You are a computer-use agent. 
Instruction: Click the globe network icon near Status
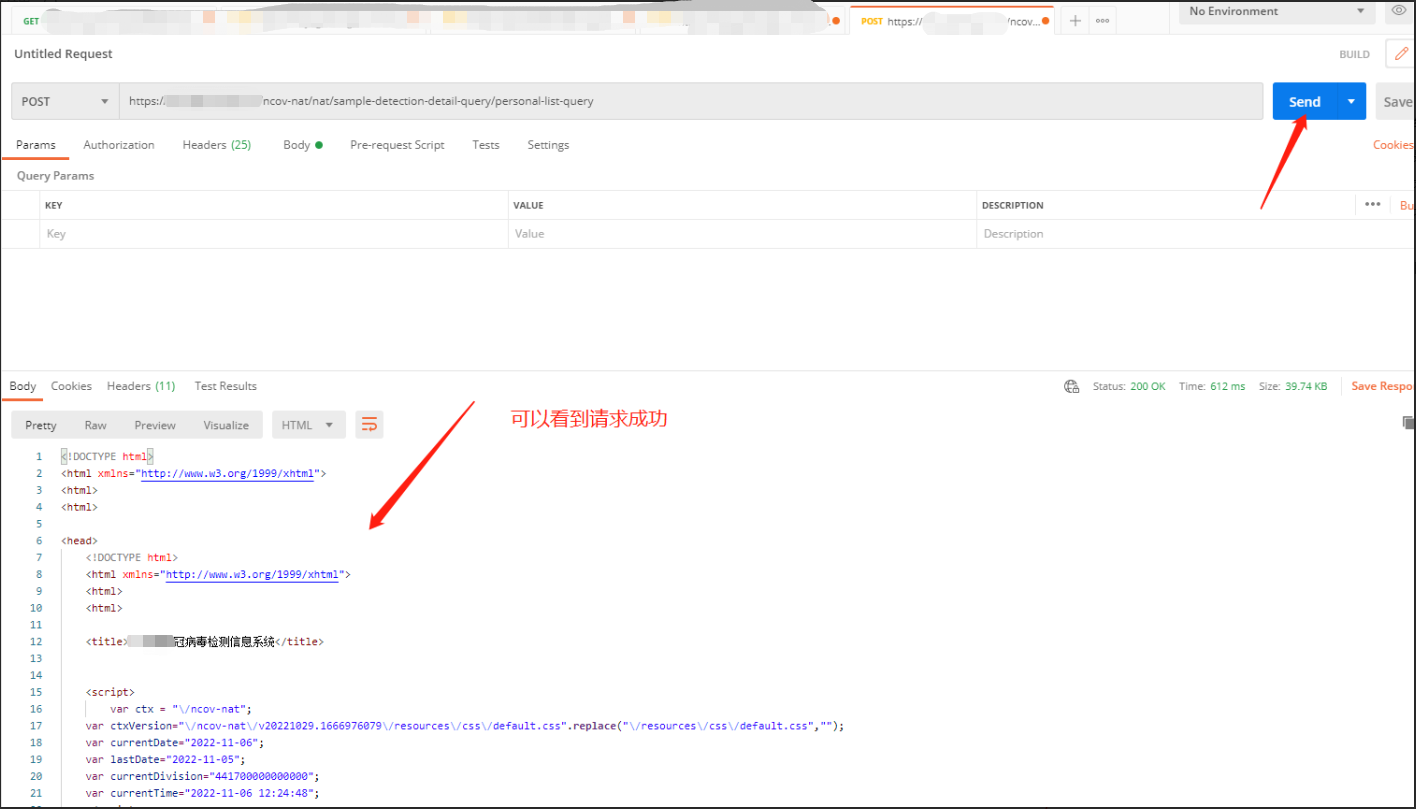pos(1072,386)
